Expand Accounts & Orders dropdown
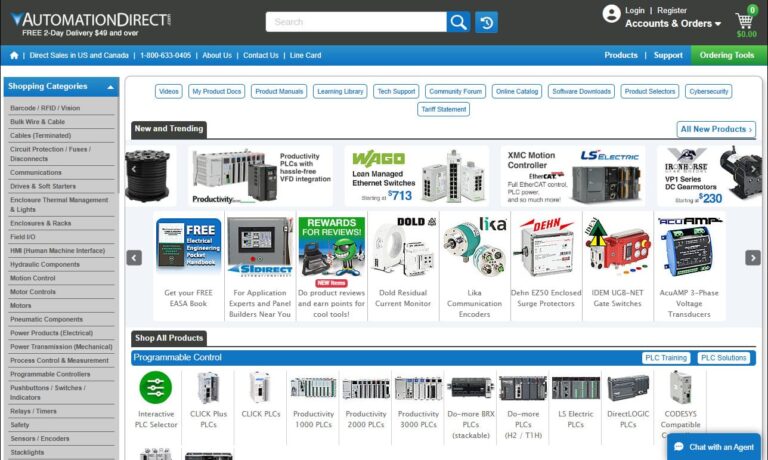 [673, 24]
